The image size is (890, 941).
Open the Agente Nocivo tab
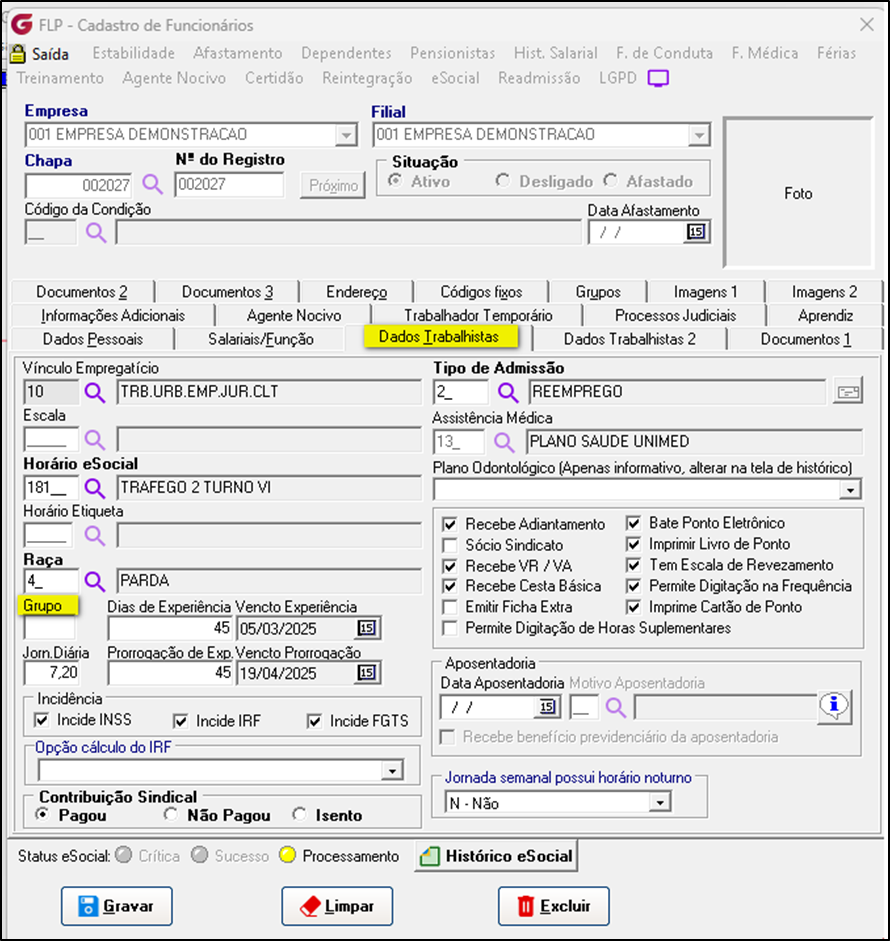294,316
